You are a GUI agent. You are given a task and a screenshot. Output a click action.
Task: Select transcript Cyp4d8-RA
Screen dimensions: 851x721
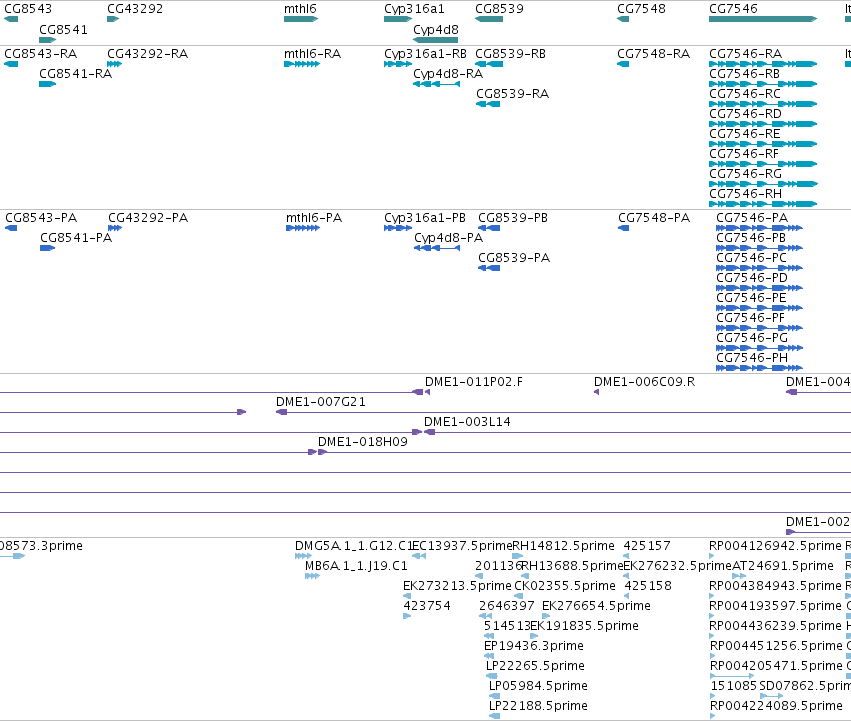(448, 74)
